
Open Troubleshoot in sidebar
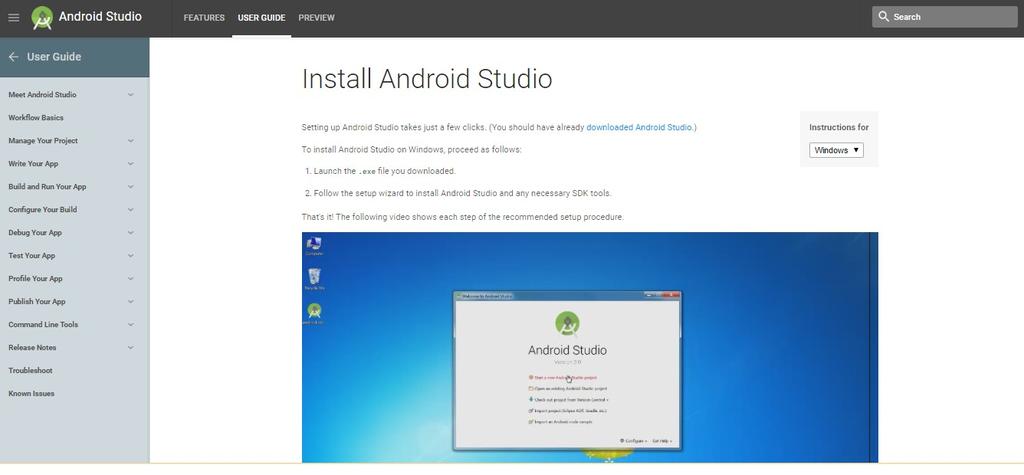(30, 370)
